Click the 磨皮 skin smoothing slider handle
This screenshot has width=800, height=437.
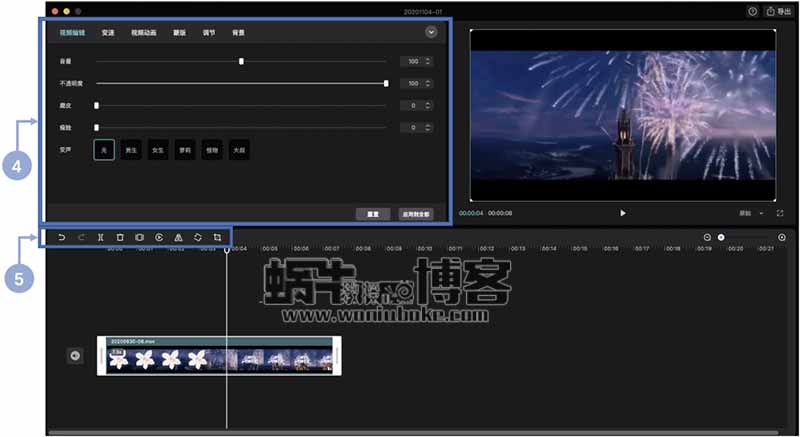coord(96,106)
